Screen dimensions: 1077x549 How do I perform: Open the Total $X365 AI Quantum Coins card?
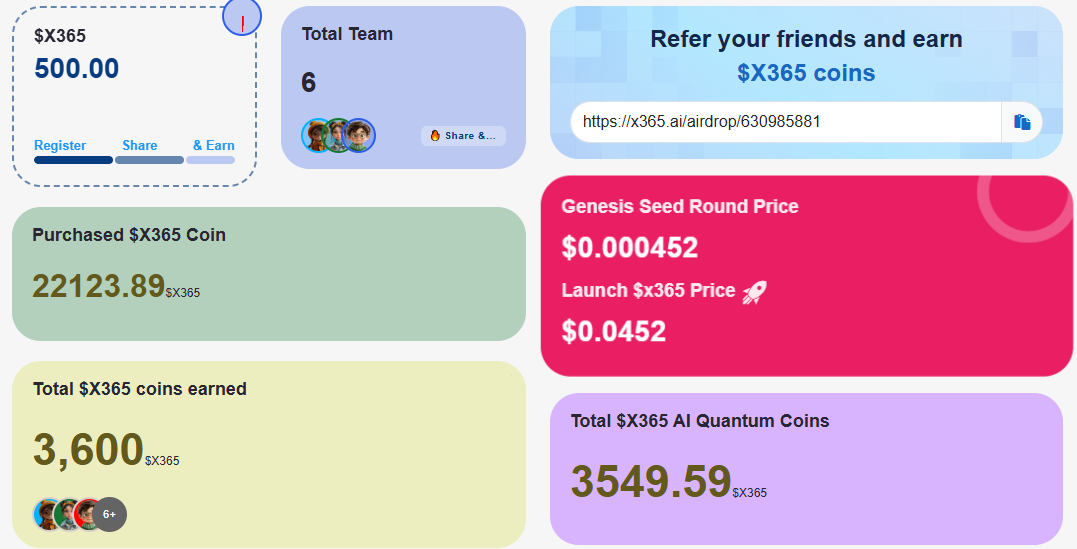(806, 469)
